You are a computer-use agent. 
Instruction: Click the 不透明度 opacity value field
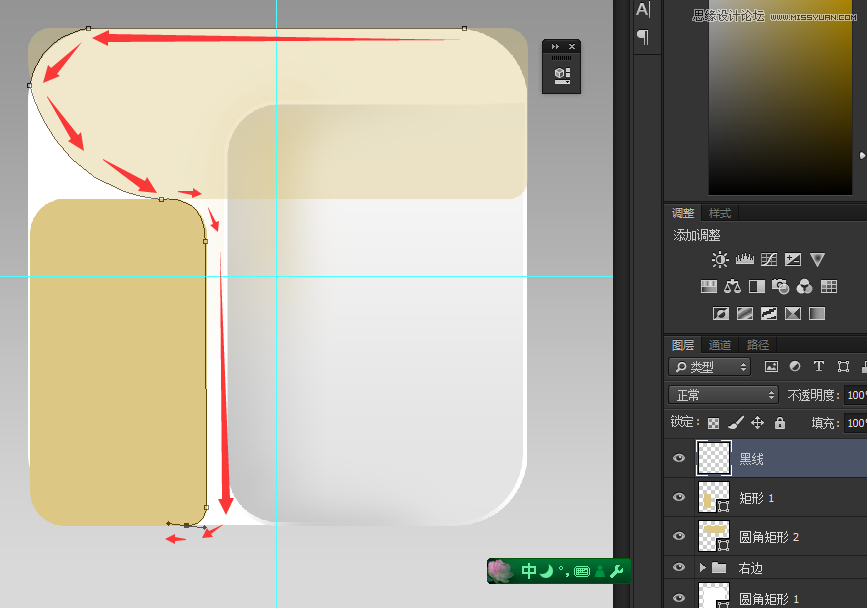point(856,395)
